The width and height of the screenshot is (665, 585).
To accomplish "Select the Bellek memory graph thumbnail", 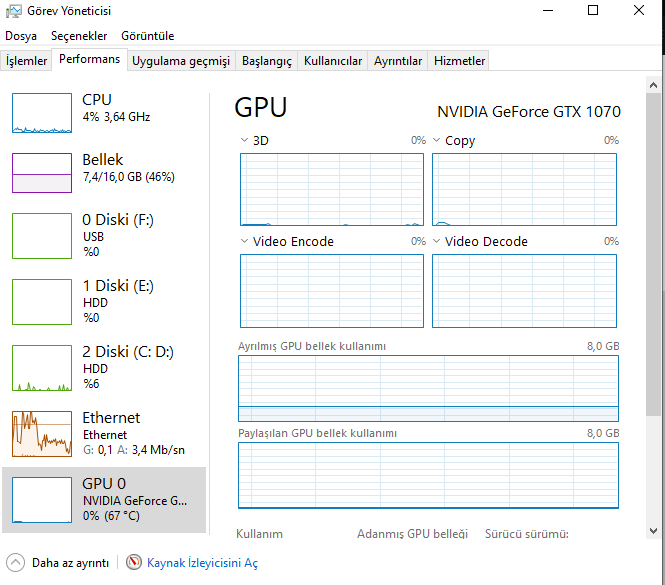I will click(42, 173).
